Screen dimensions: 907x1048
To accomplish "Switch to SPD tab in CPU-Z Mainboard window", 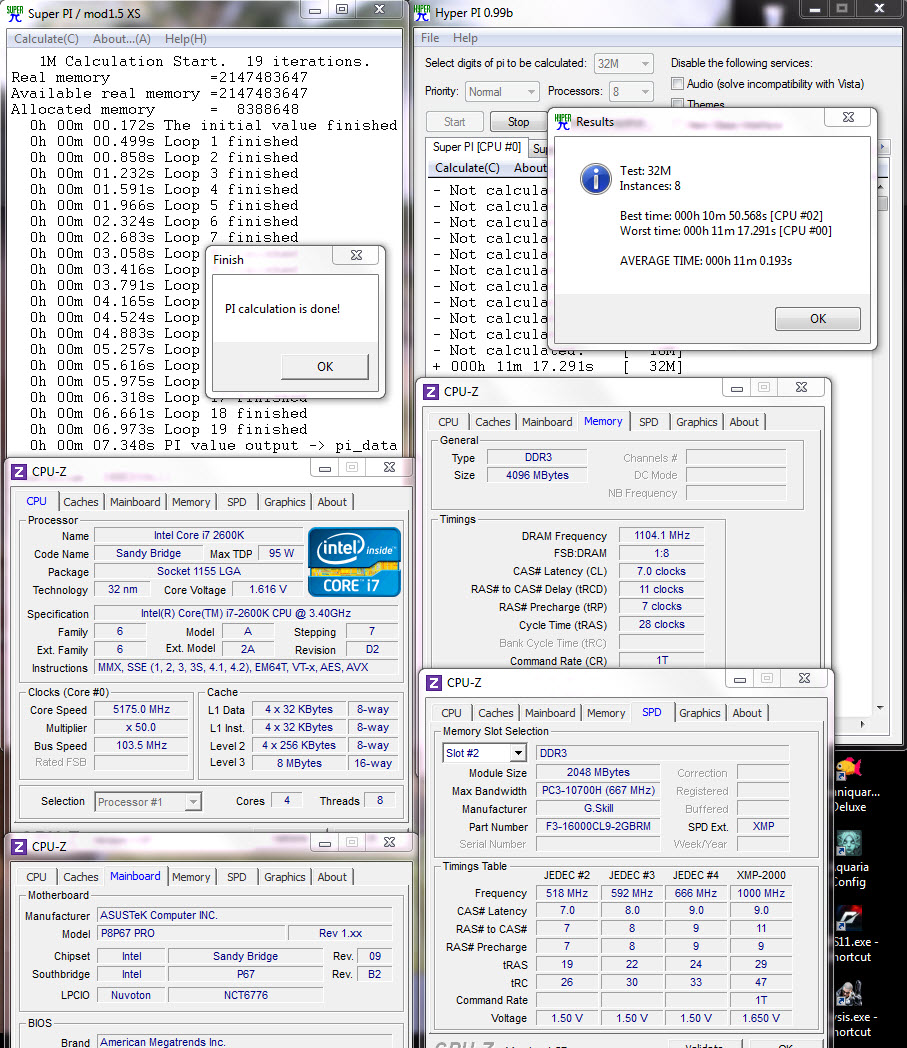I will tap(236, 877).
